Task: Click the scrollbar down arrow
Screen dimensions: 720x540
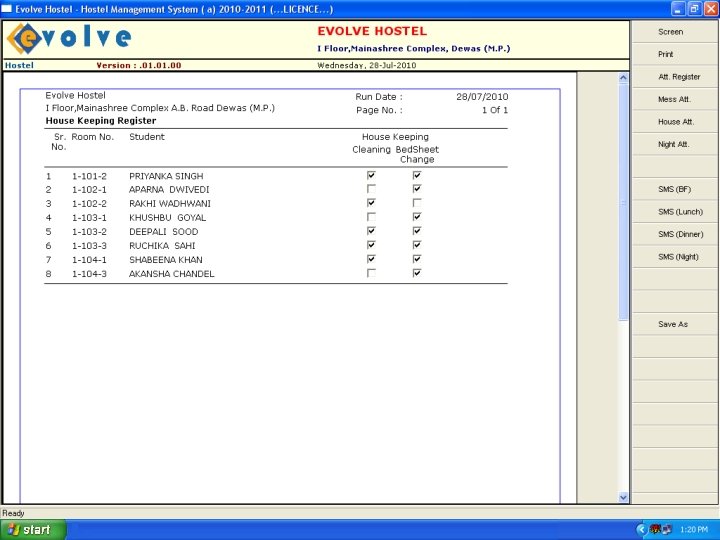Action: click(623, 497)
